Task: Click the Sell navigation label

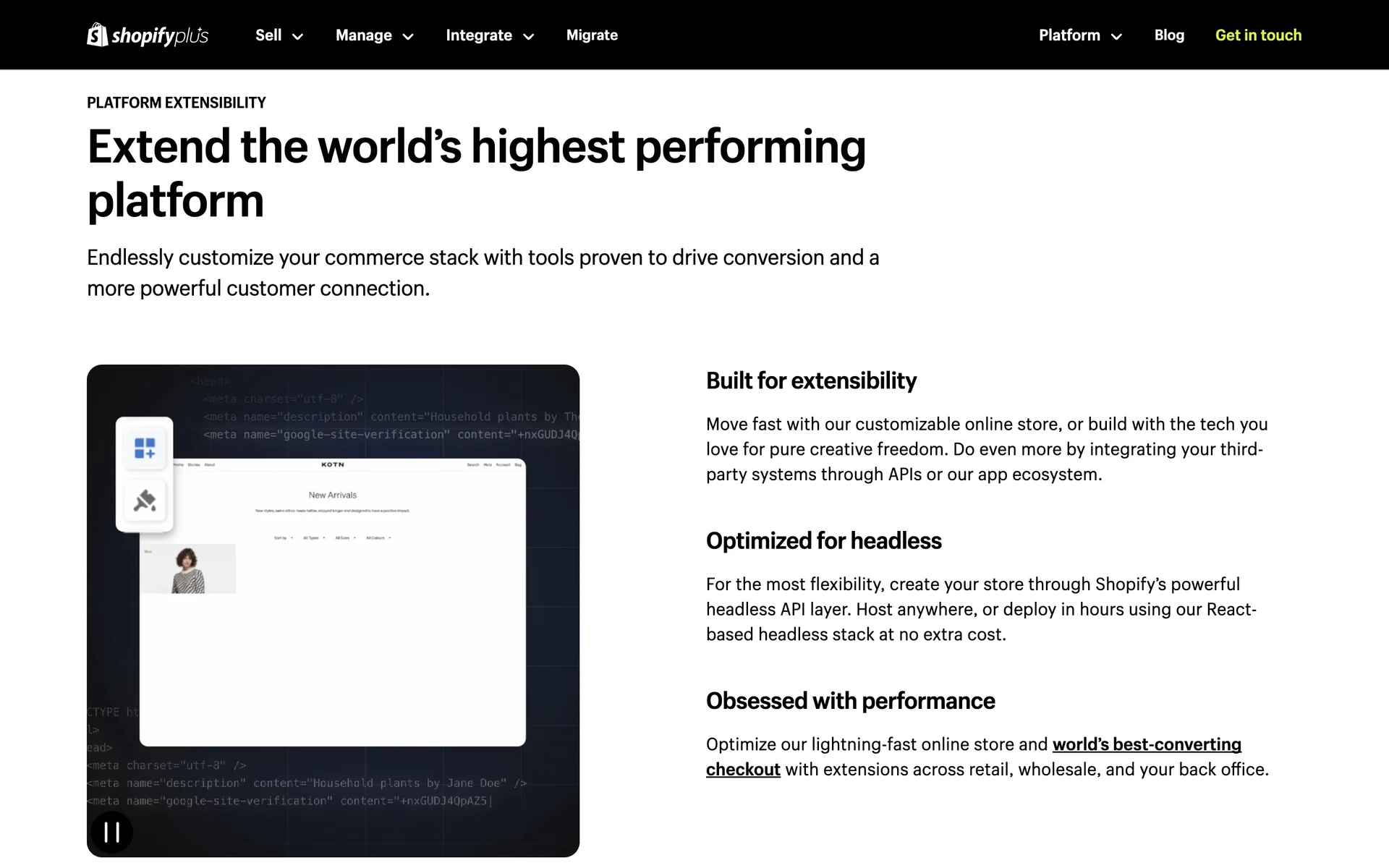Action: coord(268,35)
